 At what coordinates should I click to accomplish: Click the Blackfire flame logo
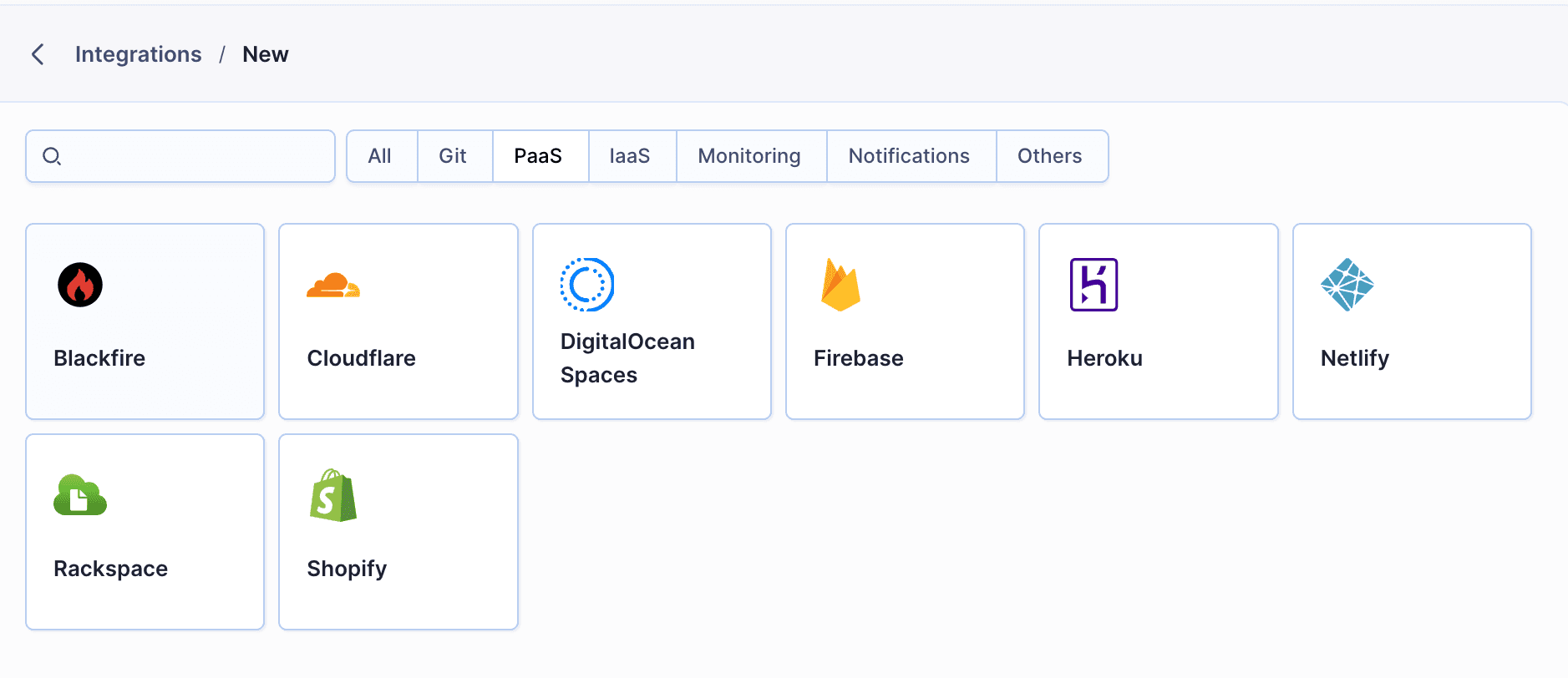pos(80,285)
